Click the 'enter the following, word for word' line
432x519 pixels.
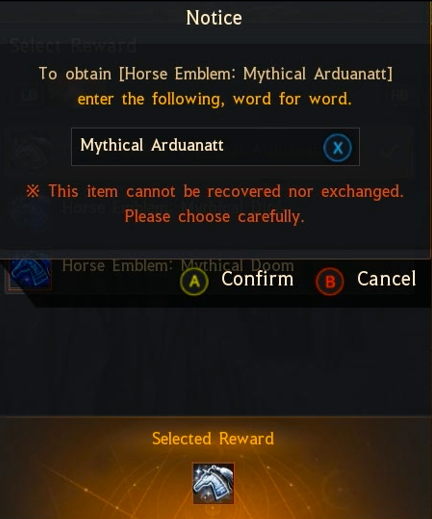tap(214, 99)
